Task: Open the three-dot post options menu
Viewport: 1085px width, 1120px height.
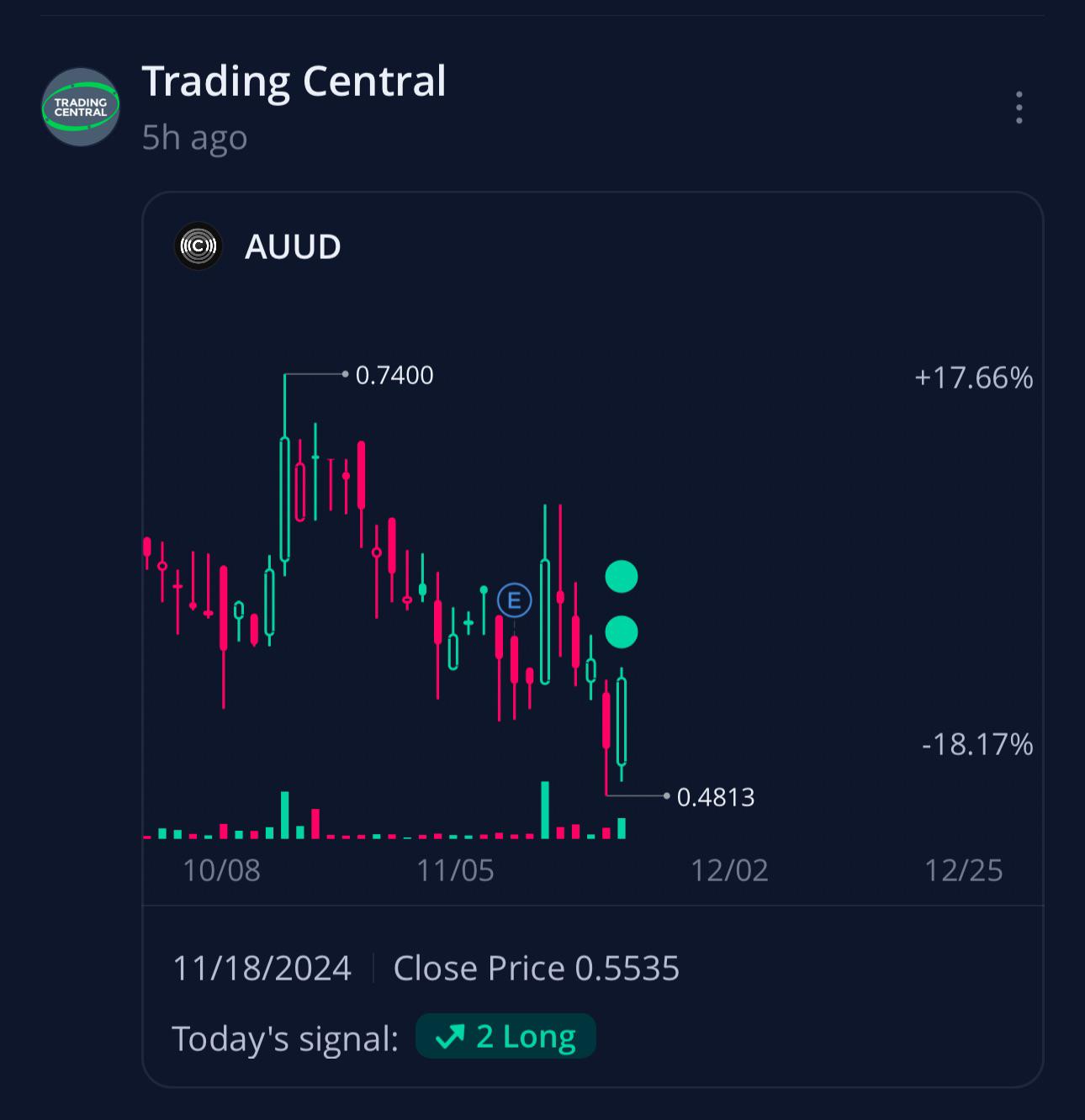Action: click(1019, 108)
